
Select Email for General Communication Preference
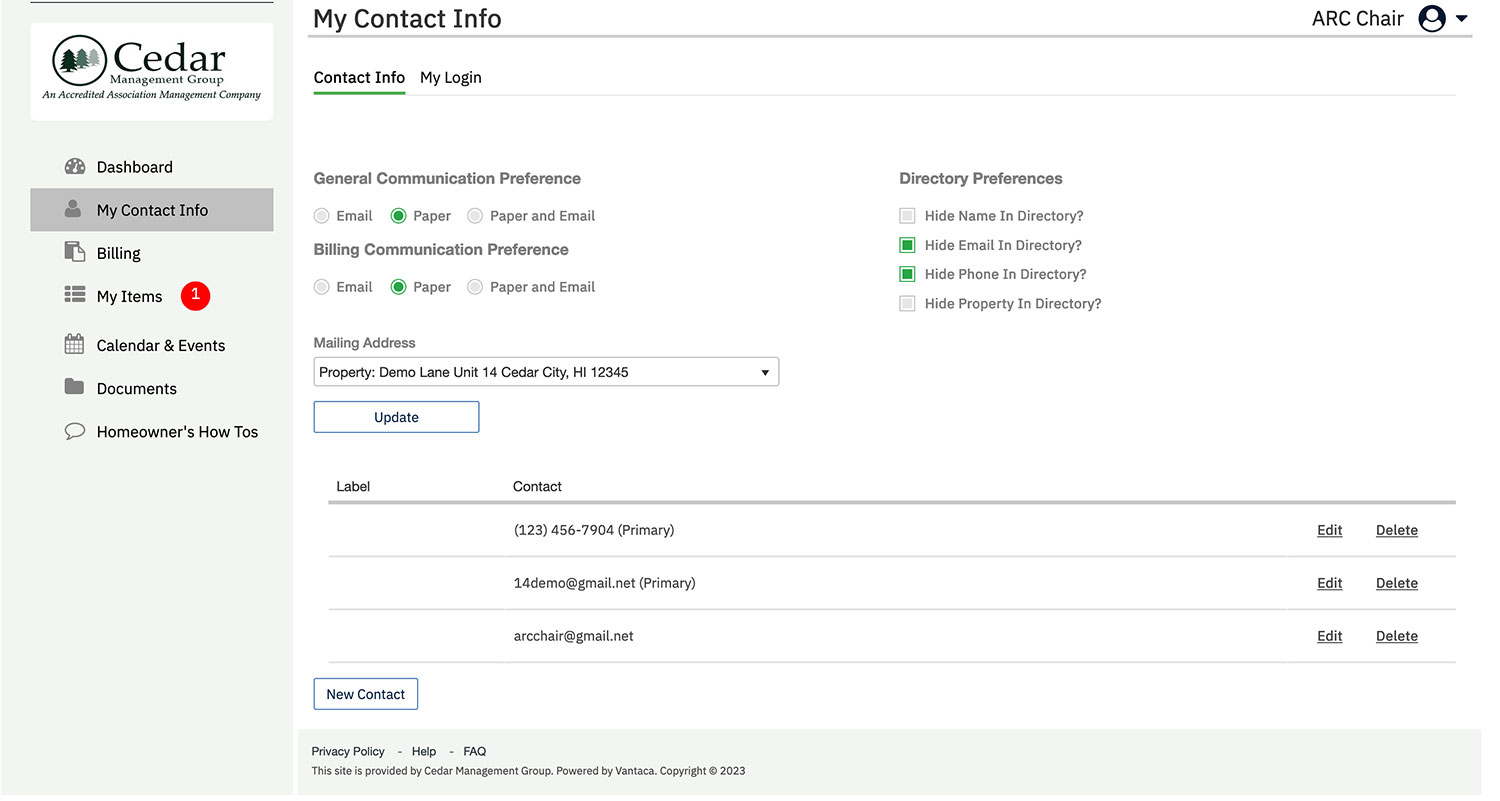point(322,216)
